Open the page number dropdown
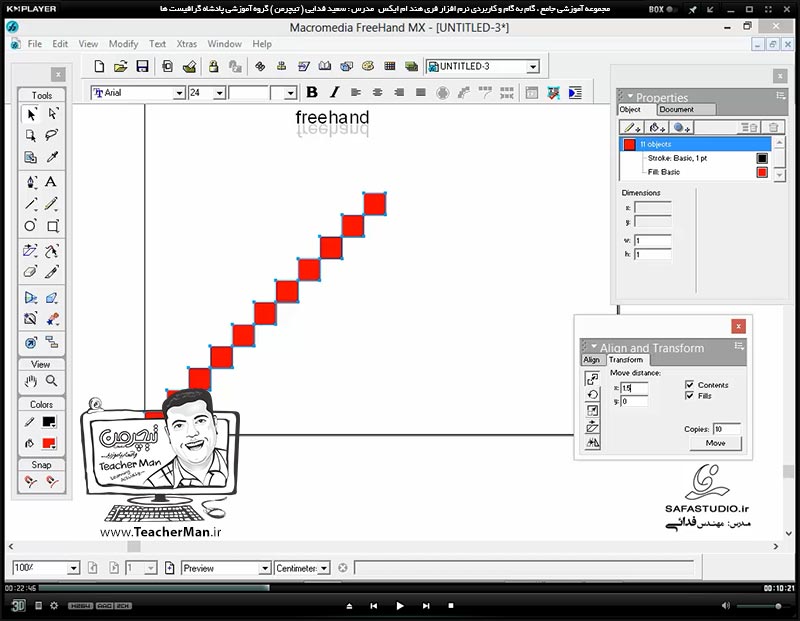The height and width of the screenshot is (621, 800). coord(151,568)
